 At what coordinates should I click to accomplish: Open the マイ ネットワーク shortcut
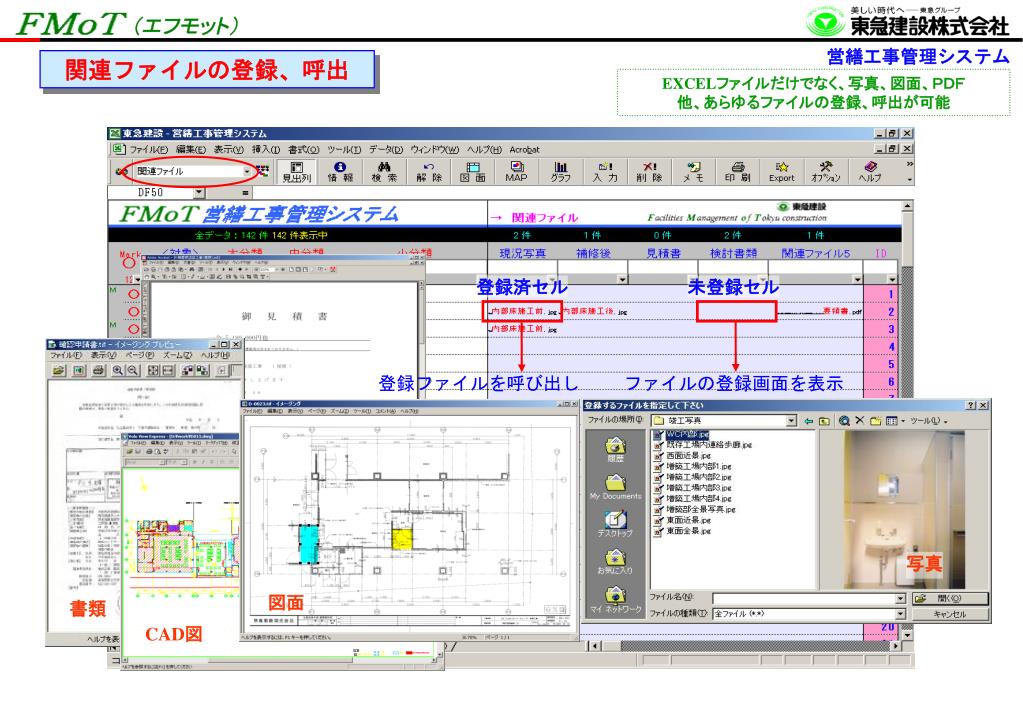pyautogui.click(x=615, y=600)
